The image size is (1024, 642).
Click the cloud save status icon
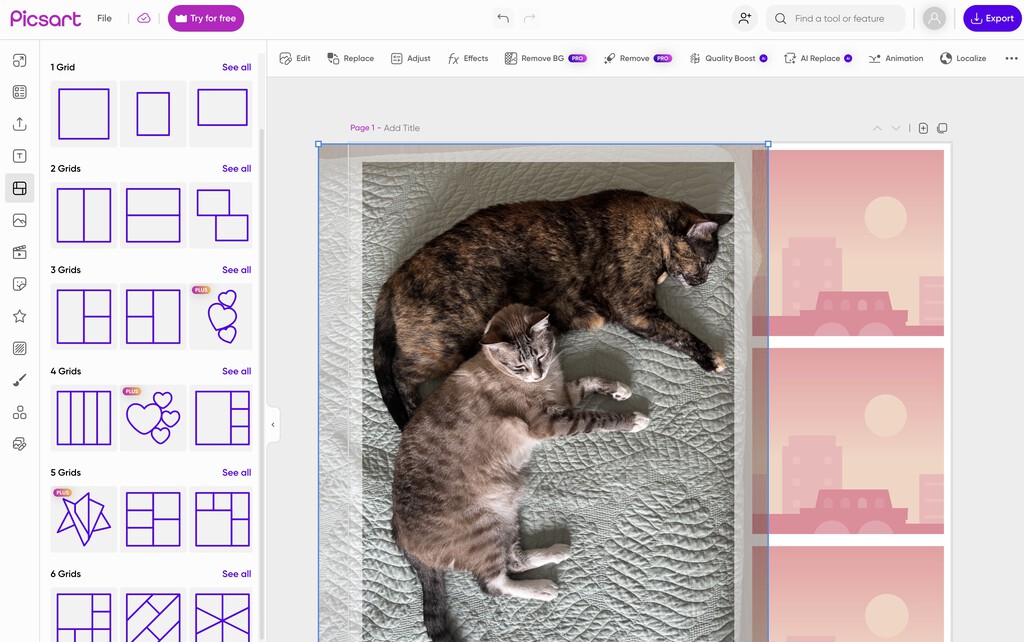(144, 18)
